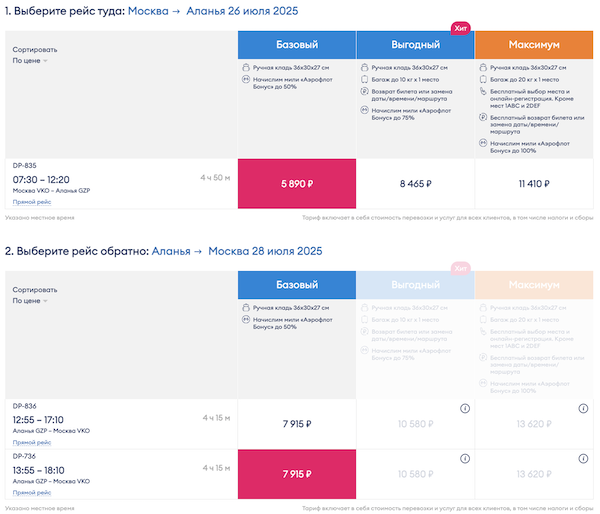Click hand luggage icon in outbound Базовый column
The image size is (600, 514).
coord(246,66)
